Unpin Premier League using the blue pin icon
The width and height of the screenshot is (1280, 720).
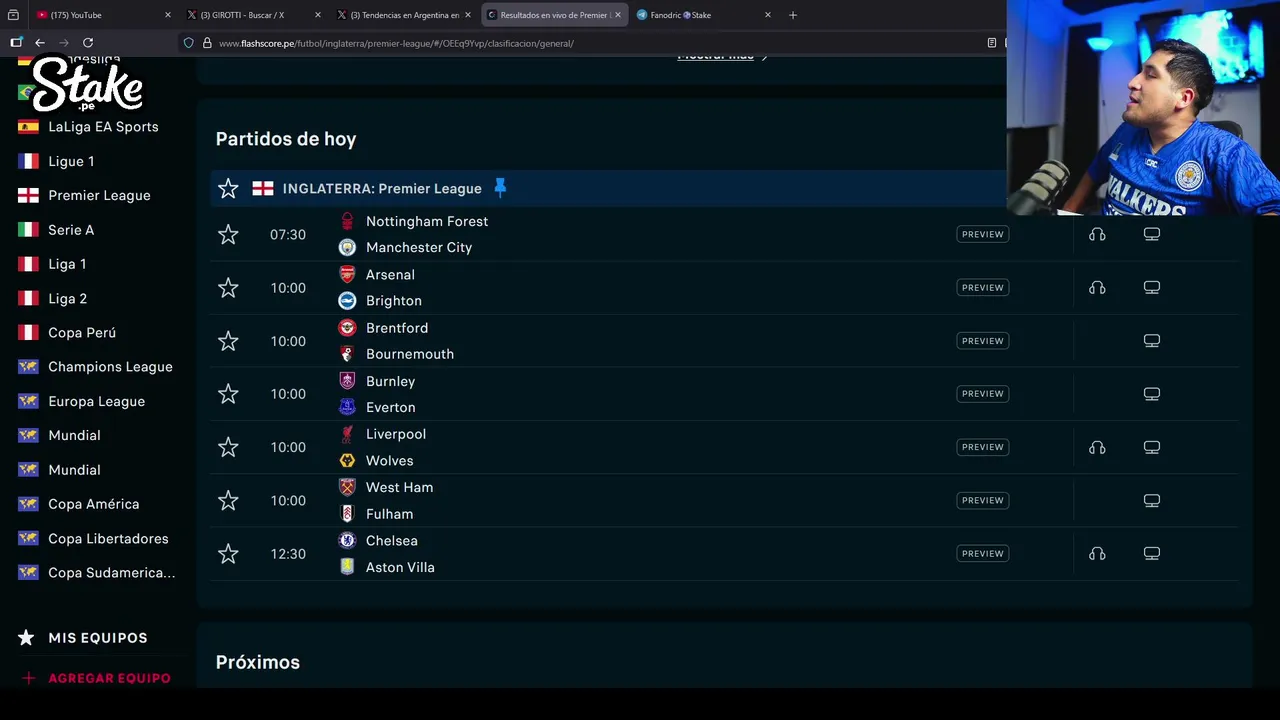coord(500,188)
